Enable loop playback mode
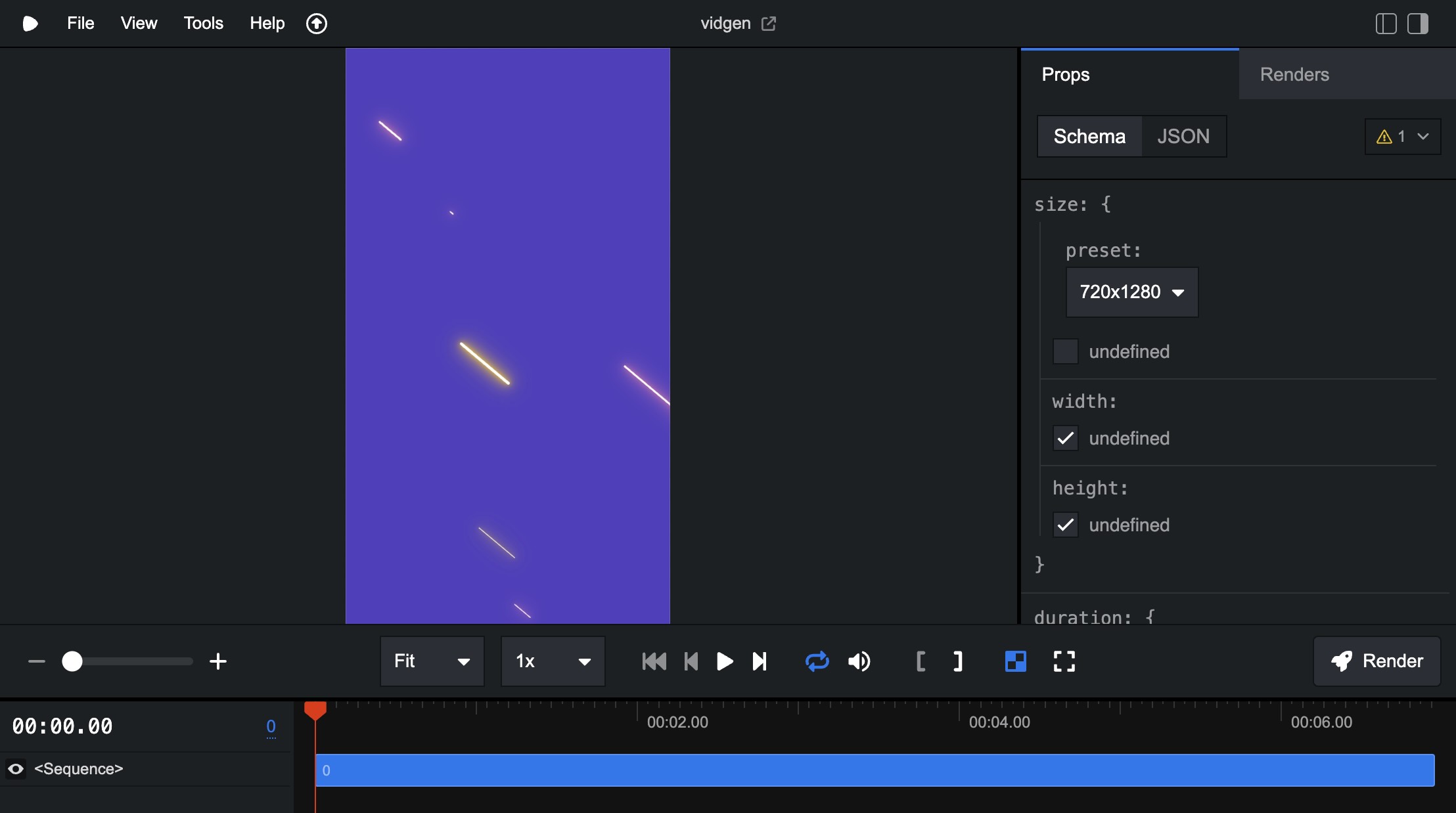This screenshot has width=1456, height=813. (817, 661)
